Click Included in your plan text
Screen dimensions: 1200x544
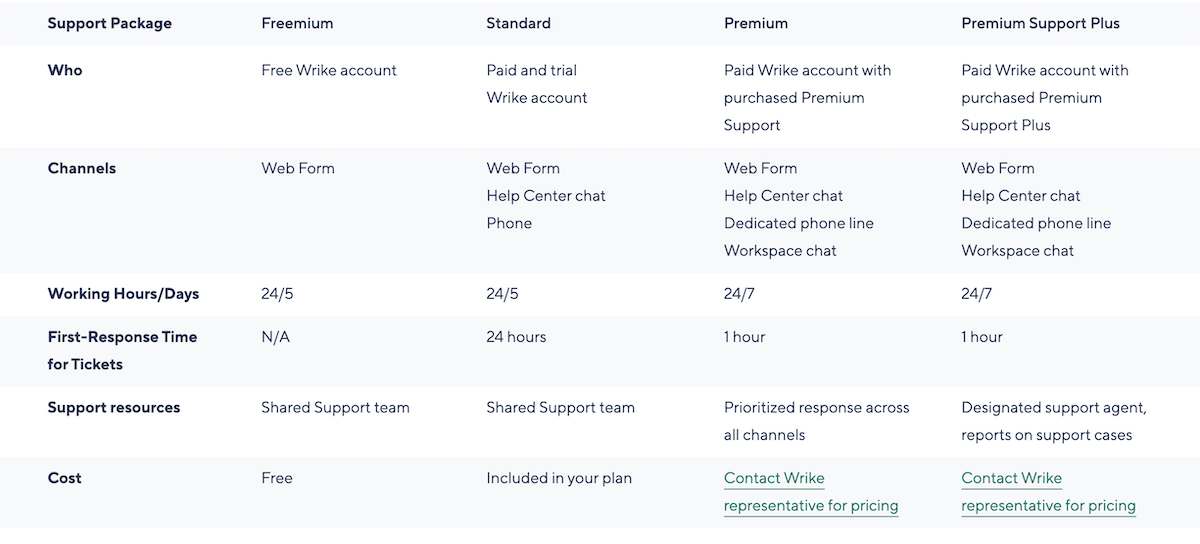tap(559, 478)
